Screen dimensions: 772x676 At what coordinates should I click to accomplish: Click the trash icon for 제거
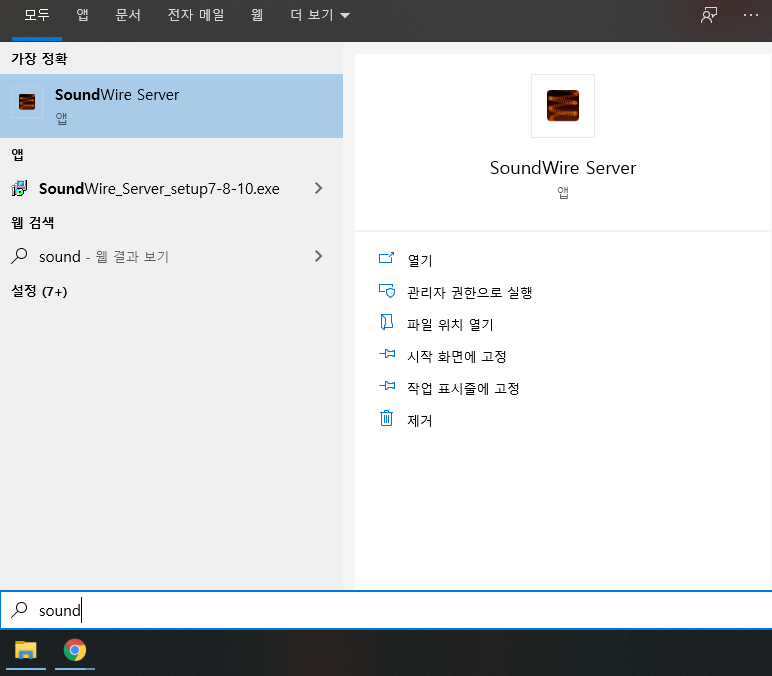tap(386, 418)
